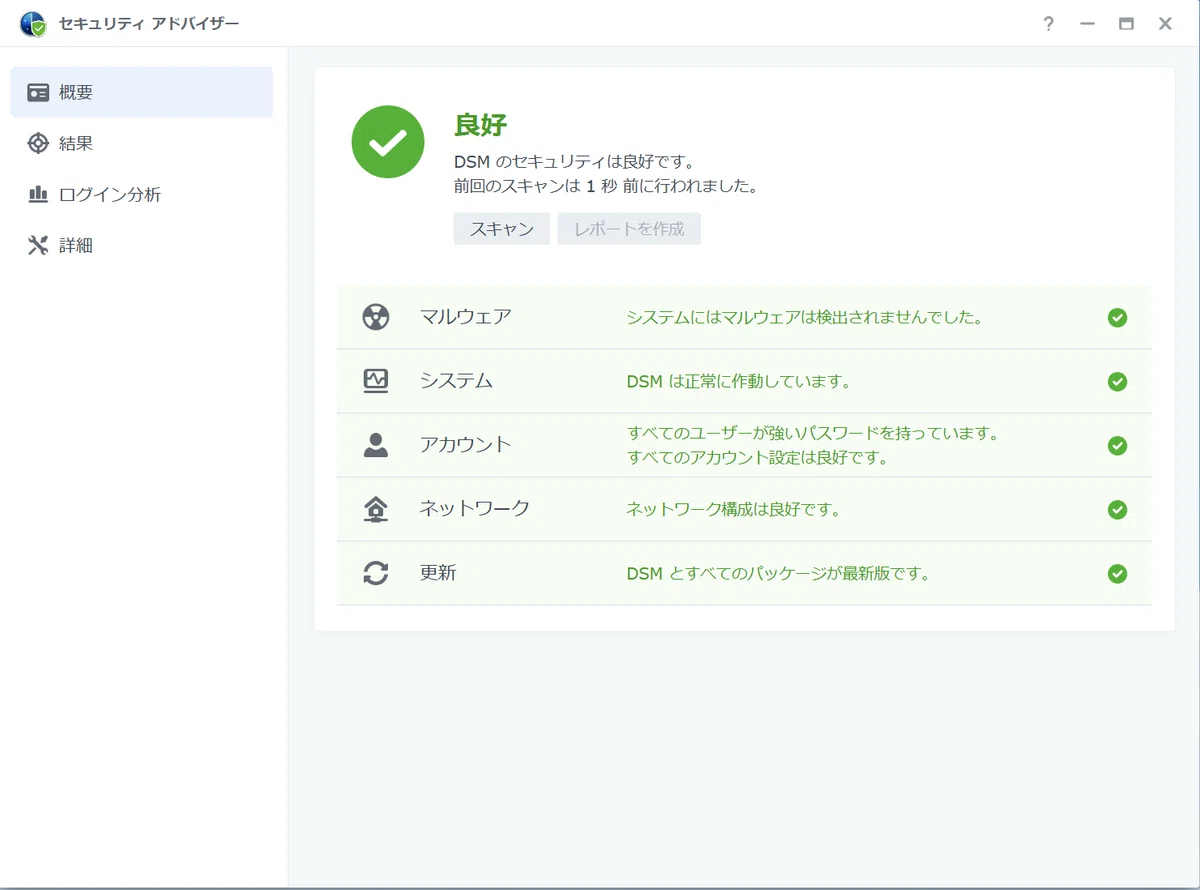Switch to ログイン分析 login analysis
The image size is (1200, 890).
pyautogui.click(x=142, y=194)
